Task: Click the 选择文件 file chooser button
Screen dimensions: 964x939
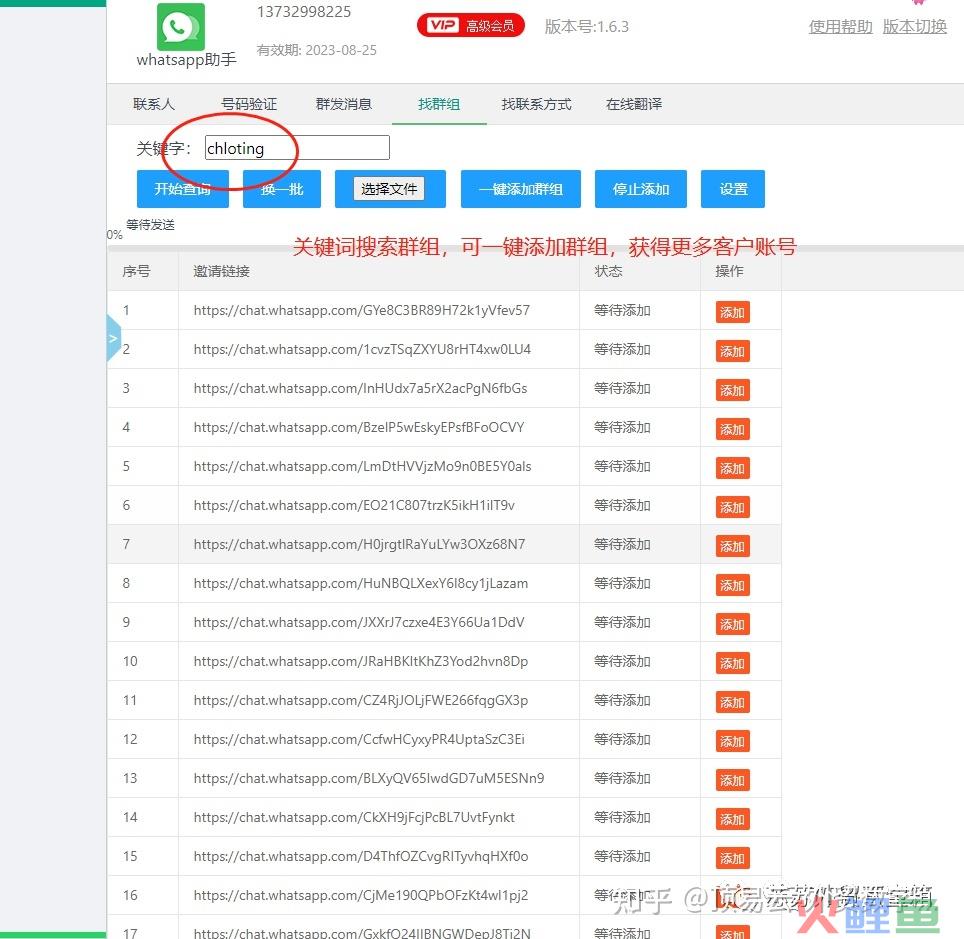Action: click(389, 189)
